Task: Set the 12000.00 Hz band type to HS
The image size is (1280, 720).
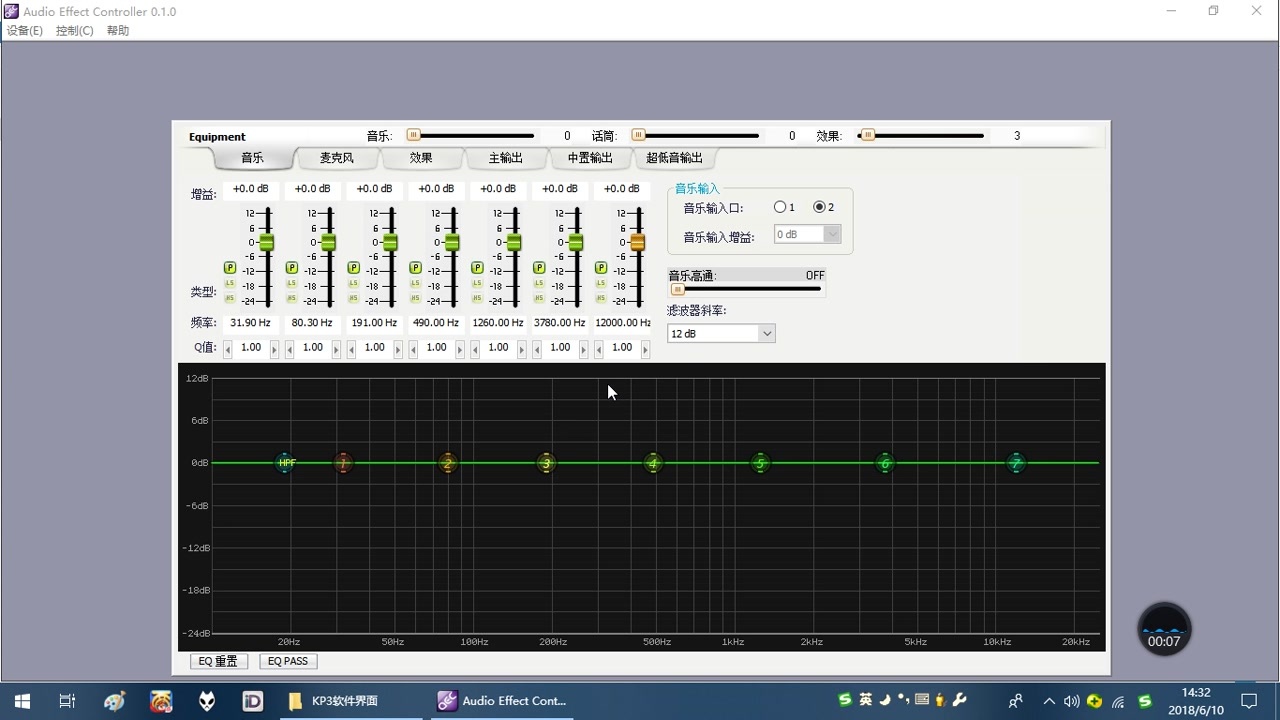Action: [x=601, y=298]
